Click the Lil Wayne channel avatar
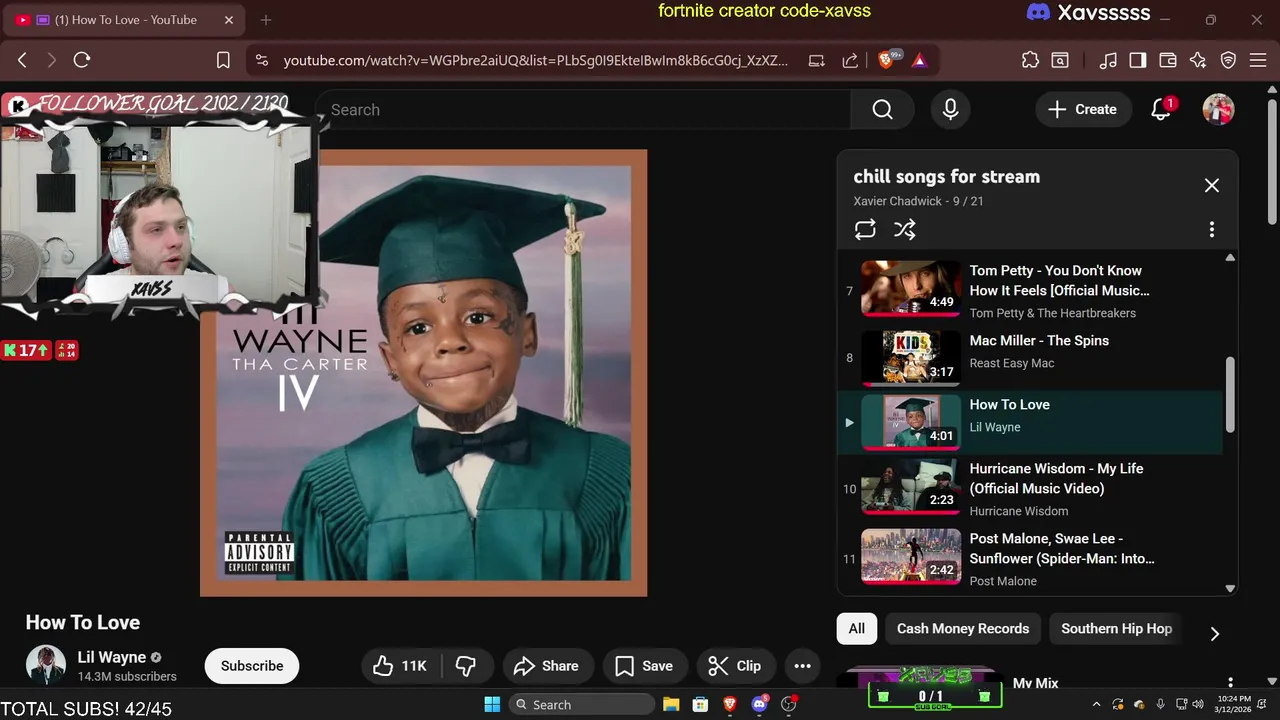The image size is (1280, 720). (x=46, y=666)
